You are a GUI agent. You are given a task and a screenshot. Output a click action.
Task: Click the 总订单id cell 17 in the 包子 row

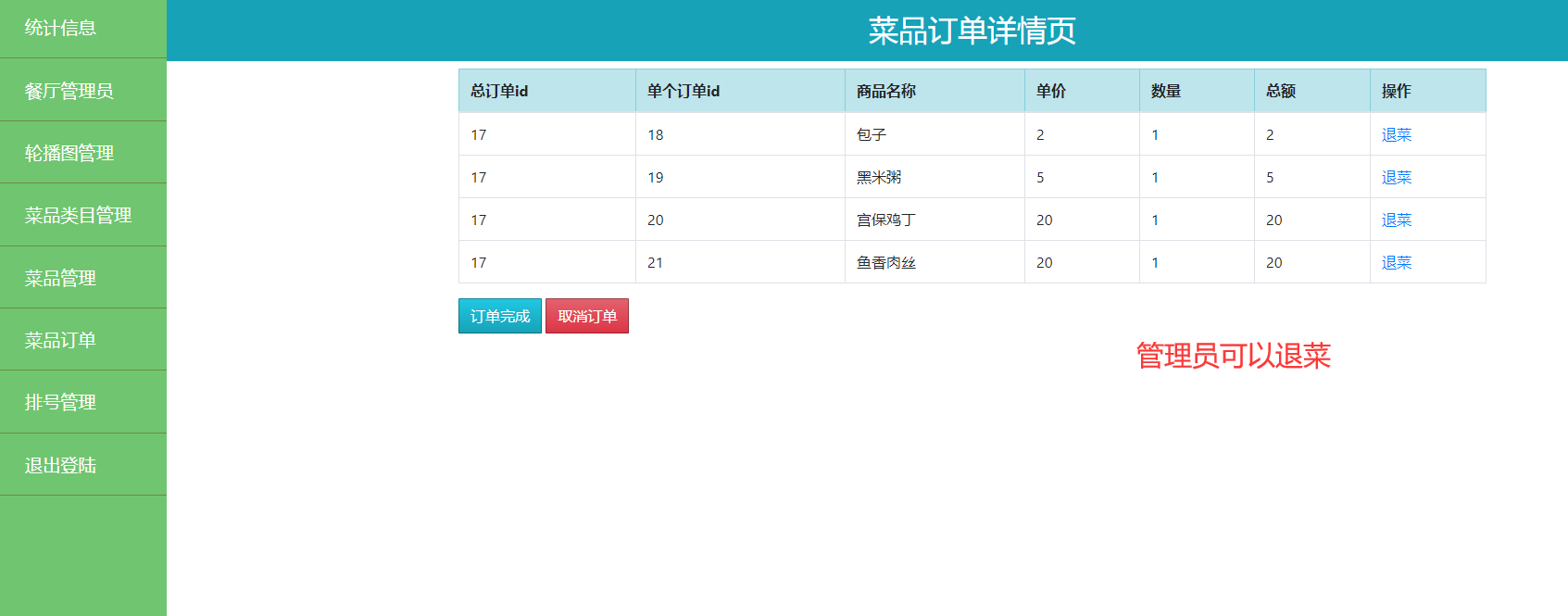pyautogui.click(x=547, y=134)
